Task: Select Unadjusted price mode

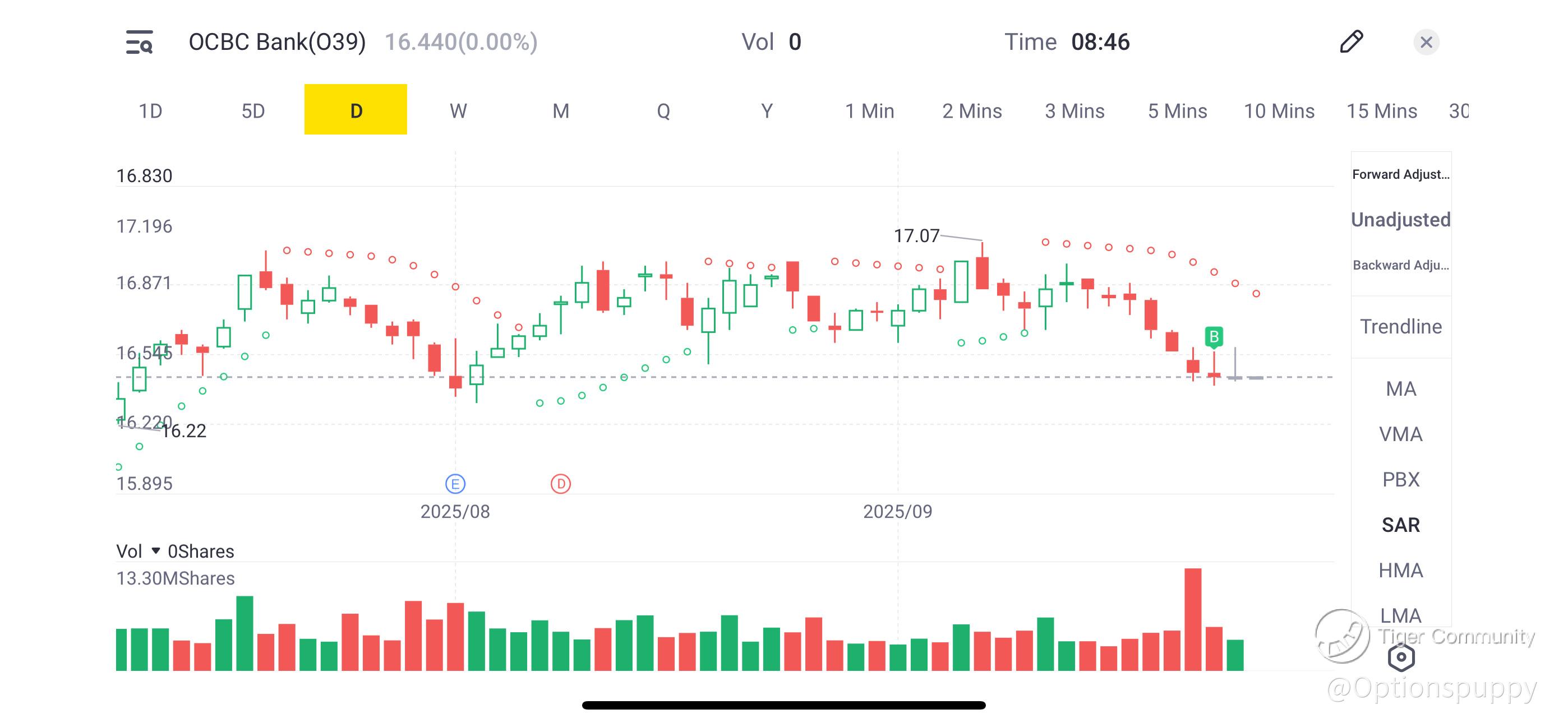Action: coord(1401,220)
